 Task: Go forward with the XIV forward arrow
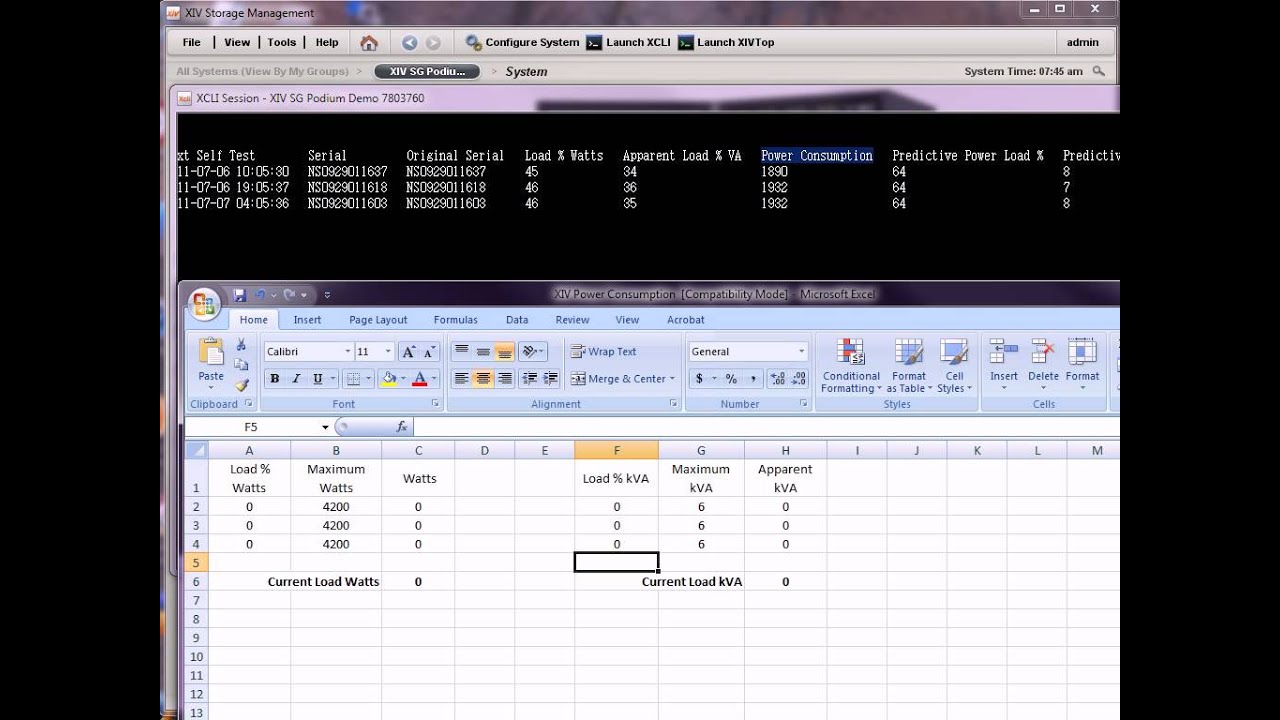433,43
